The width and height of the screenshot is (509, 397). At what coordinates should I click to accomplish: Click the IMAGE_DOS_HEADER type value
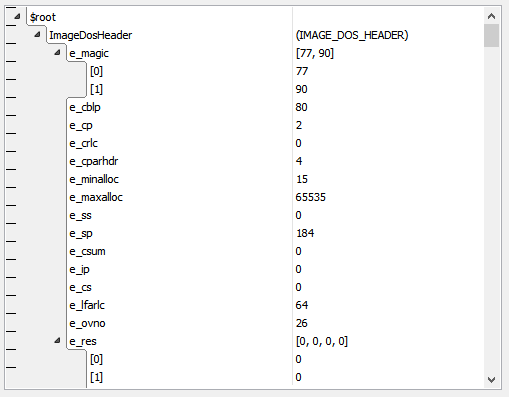(352, 35)
